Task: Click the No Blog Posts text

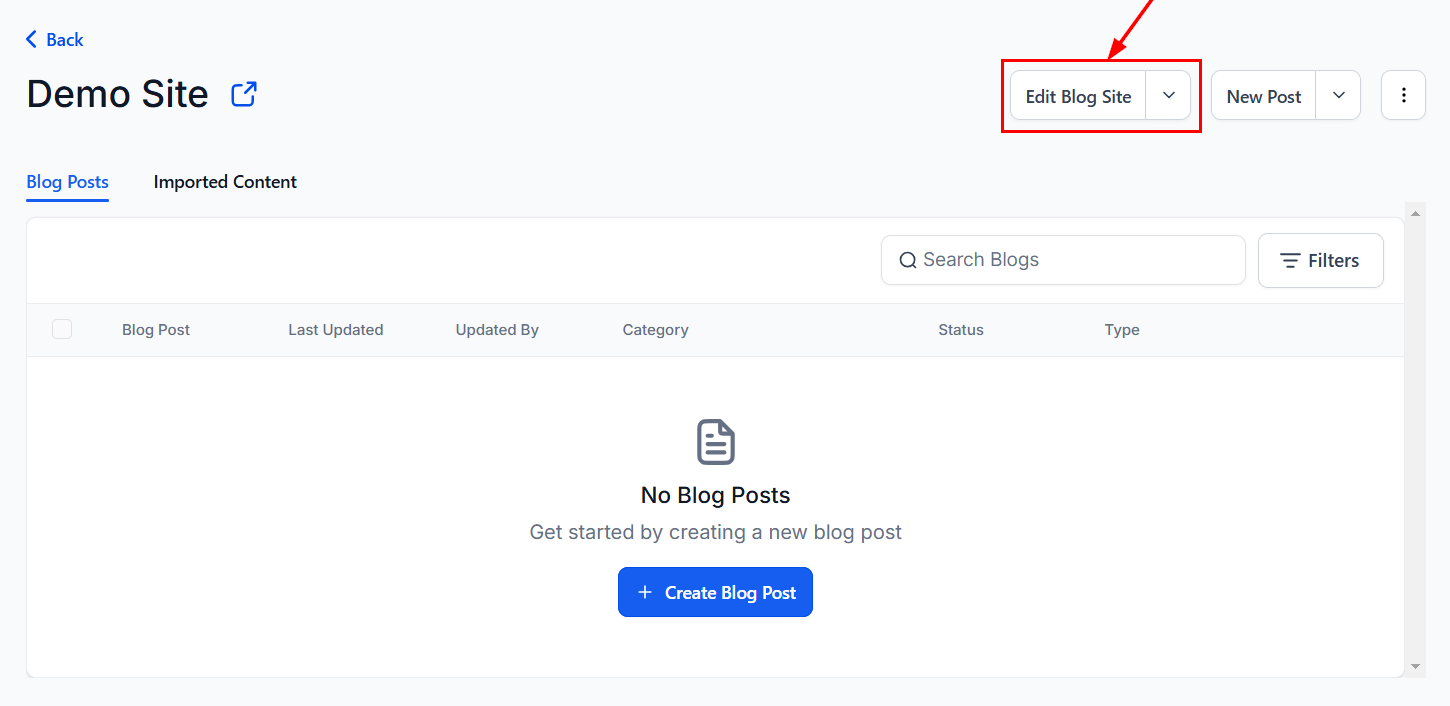Action: [x=715, y=495]
